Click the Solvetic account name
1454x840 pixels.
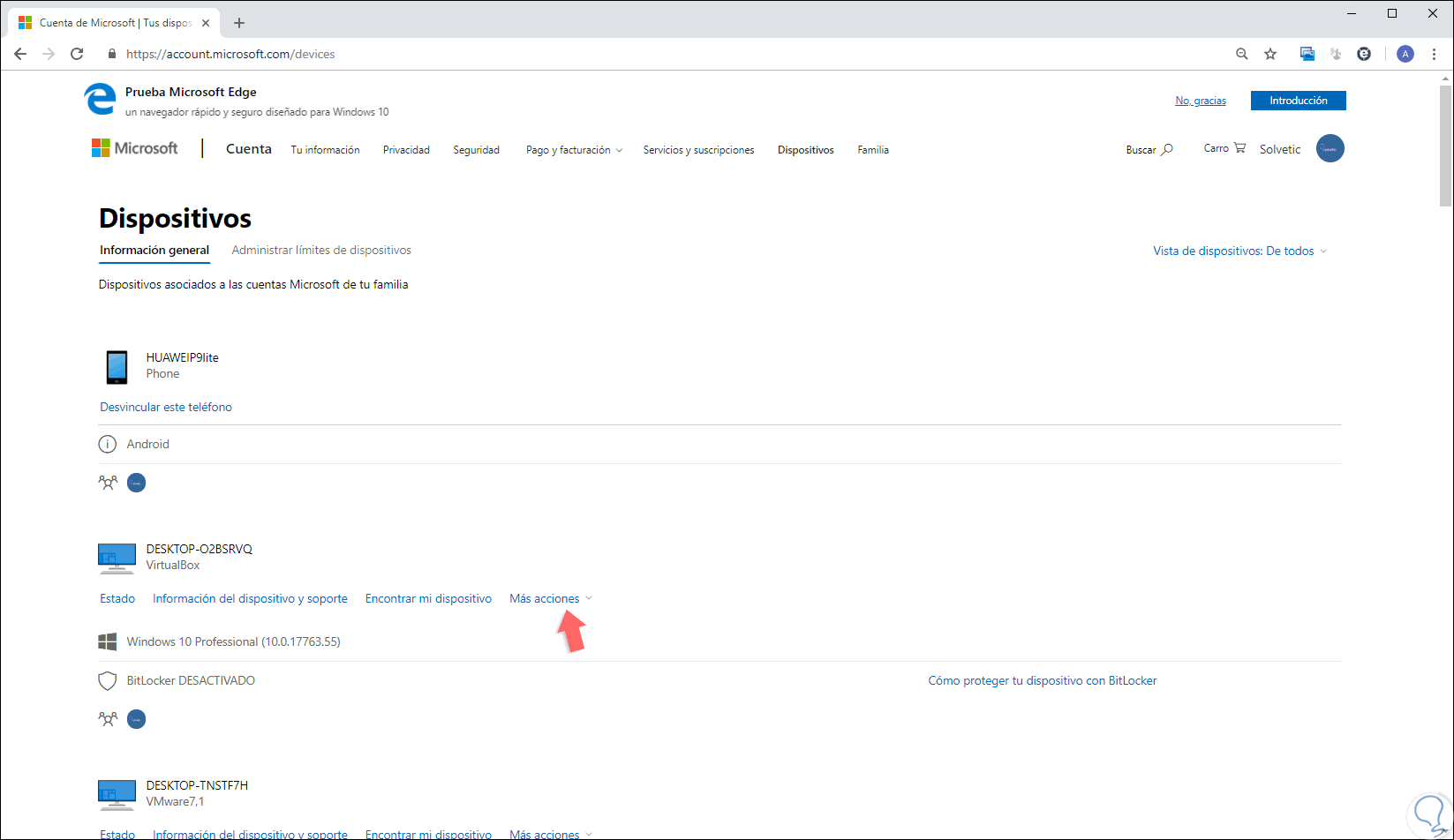[1280, 149]
